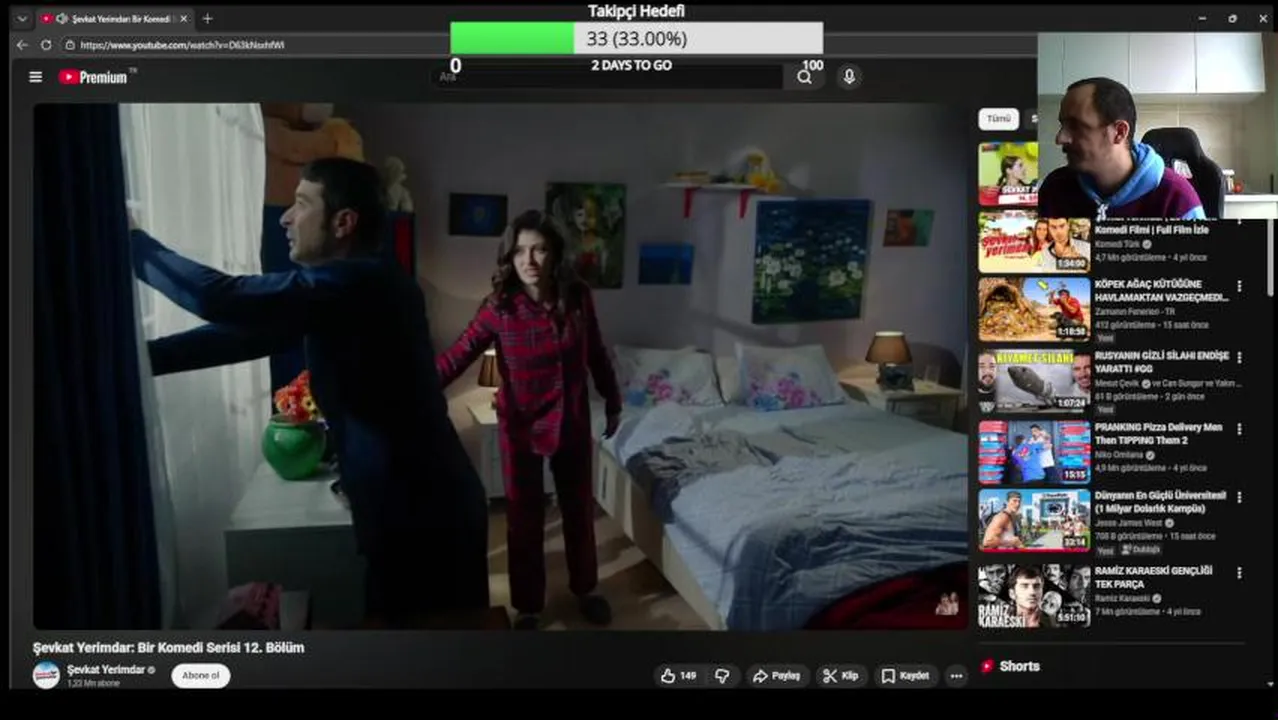Screen dimensions: 1278x720
Task: Open options menu for RUSYANIN GİZLİ SİLAHI video
Action: (1239, 357)
